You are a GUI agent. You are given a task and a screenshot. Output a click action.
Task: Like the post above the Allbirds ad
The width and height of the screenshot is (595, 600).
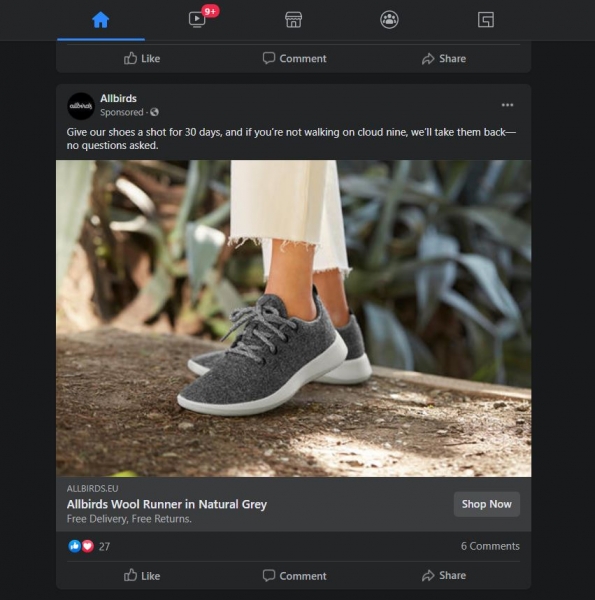pyautogui.click(x=142, y=59)
